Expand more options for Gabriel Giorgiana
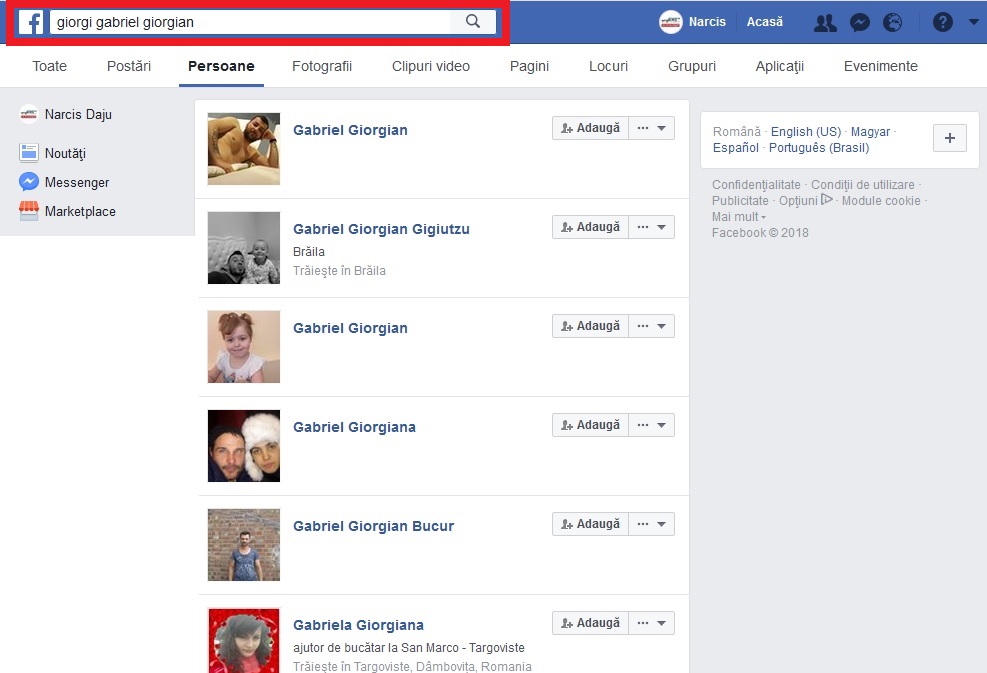Image resolution: width=987 pixels, height=673 pixels. [x=651, y=425]
